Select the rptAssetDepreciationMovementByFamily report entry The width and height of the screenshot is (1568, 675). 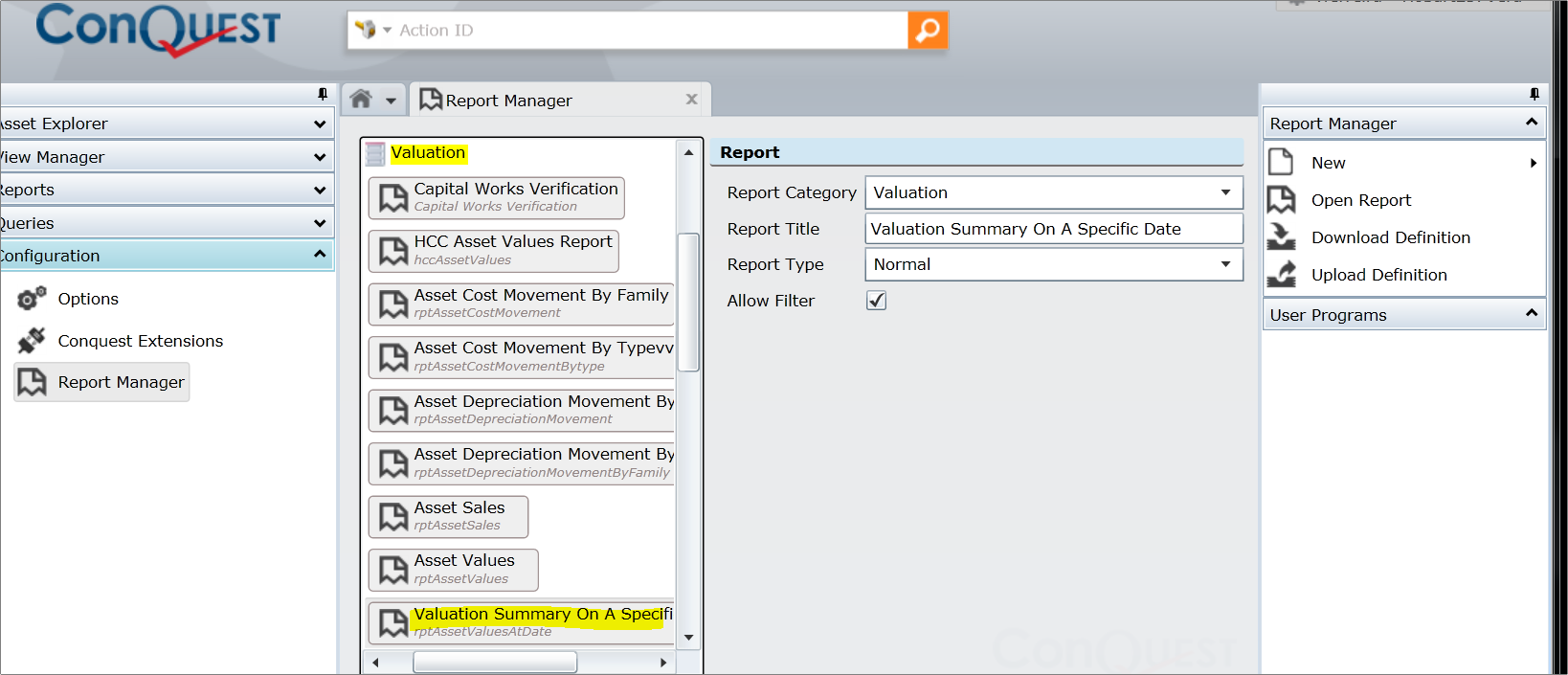522,463
